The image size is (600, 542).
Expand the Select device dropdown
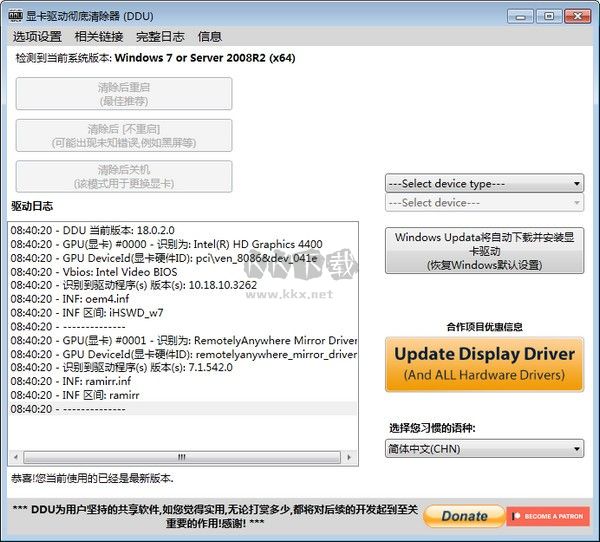tap(484, 202)
